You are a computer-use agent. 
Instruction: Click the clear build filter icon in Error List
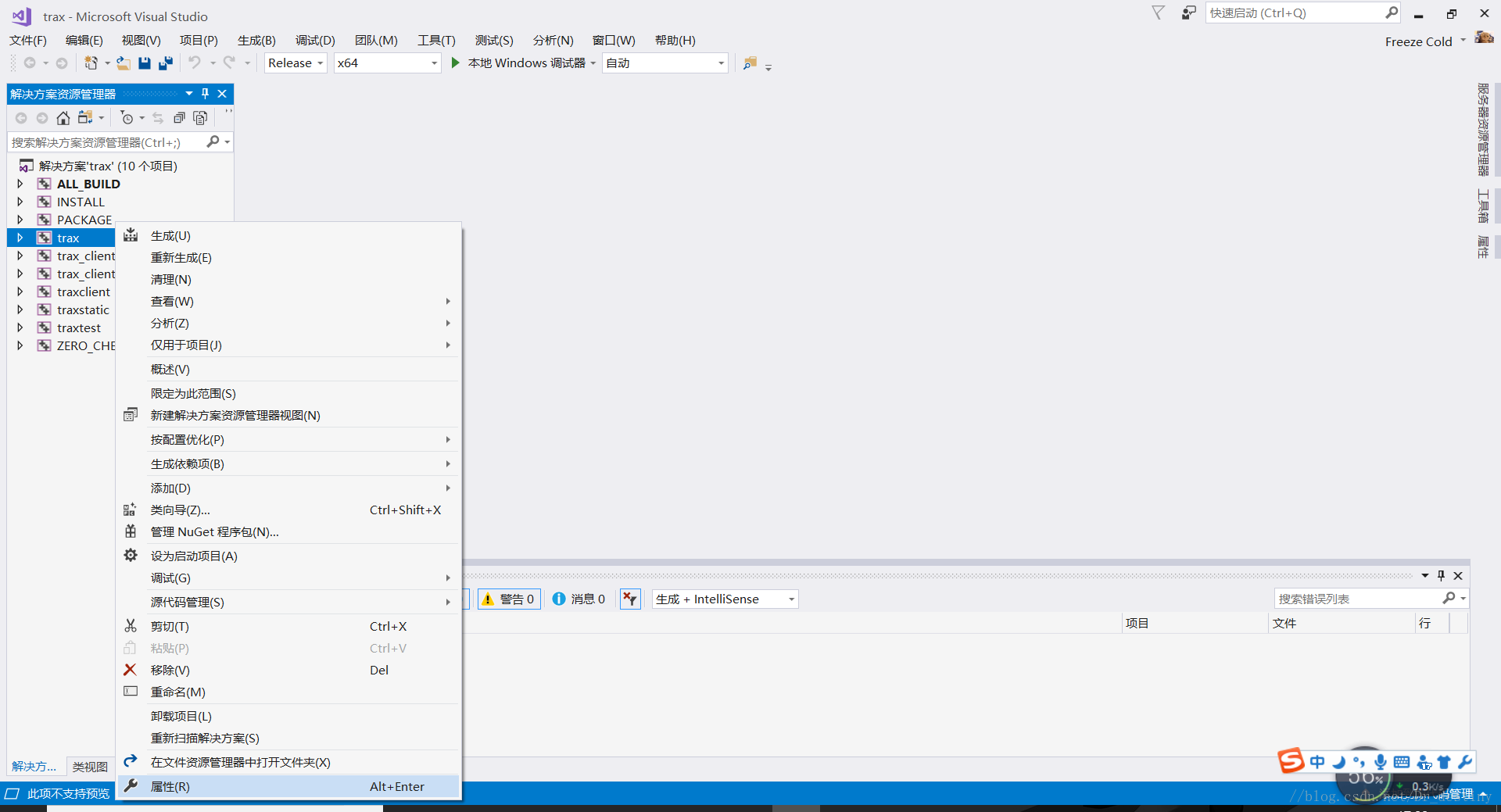point(630,599)
